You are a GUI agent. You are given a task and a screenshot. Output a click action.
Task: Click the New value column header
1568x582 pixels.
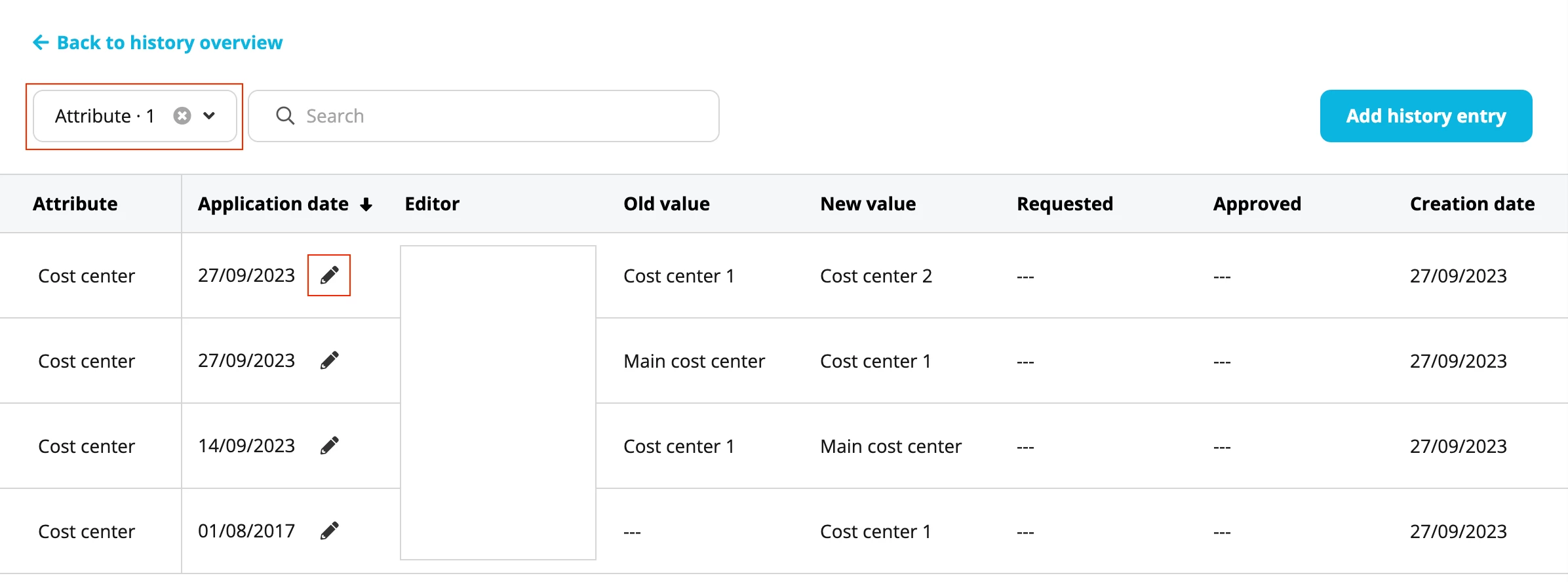[x=868, y=204]
